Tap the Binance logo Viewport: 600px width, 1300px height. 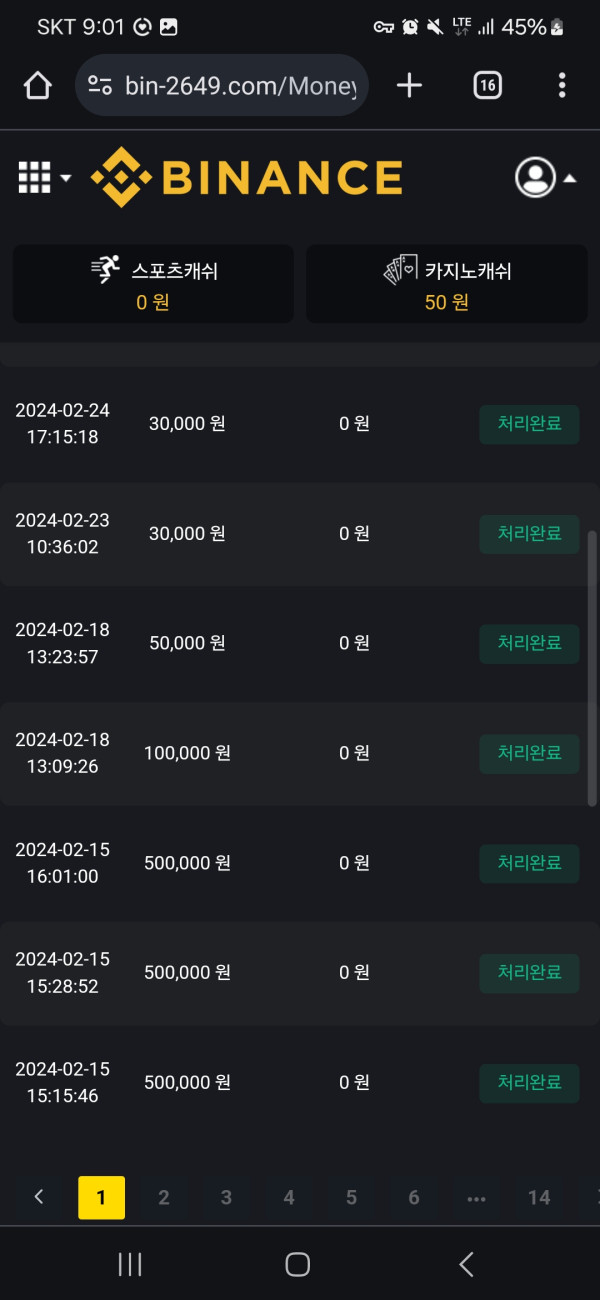click(247, 178)
